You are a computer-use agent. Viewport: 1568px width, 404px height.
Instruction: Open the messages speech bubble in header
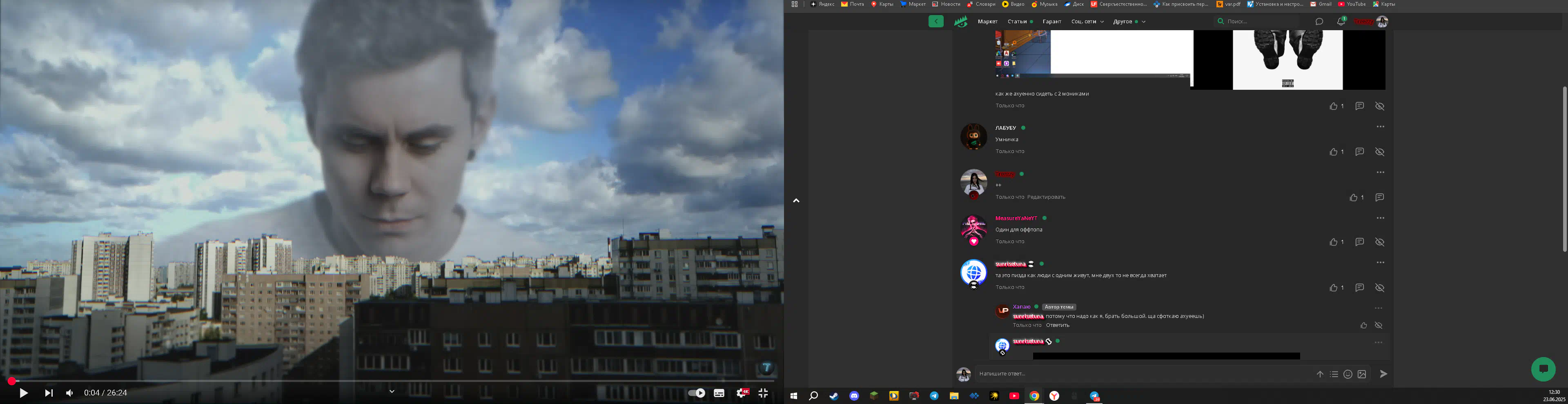(1319, 22)
